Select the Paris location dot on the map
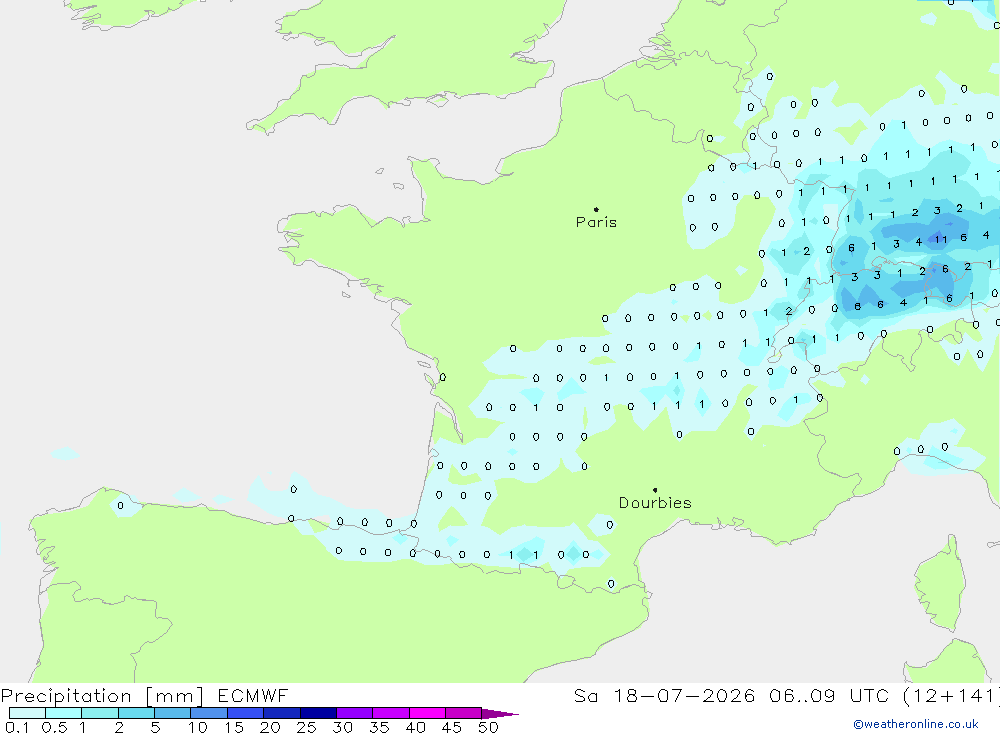This screenshot has height=733, width=1000. click(x=596, y=209)
